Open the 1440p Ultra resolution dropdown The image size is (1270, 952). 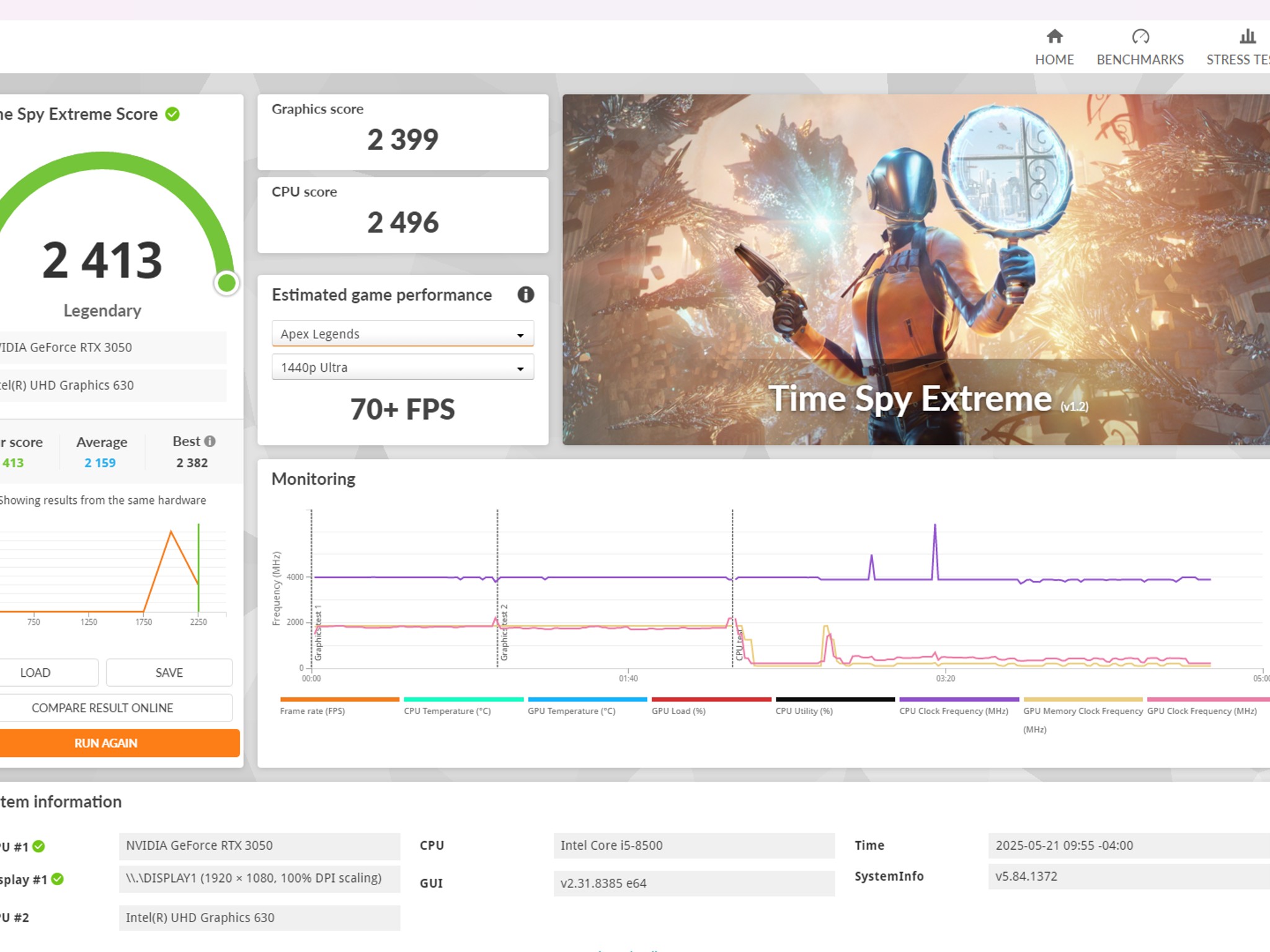(x=402, y=368)
